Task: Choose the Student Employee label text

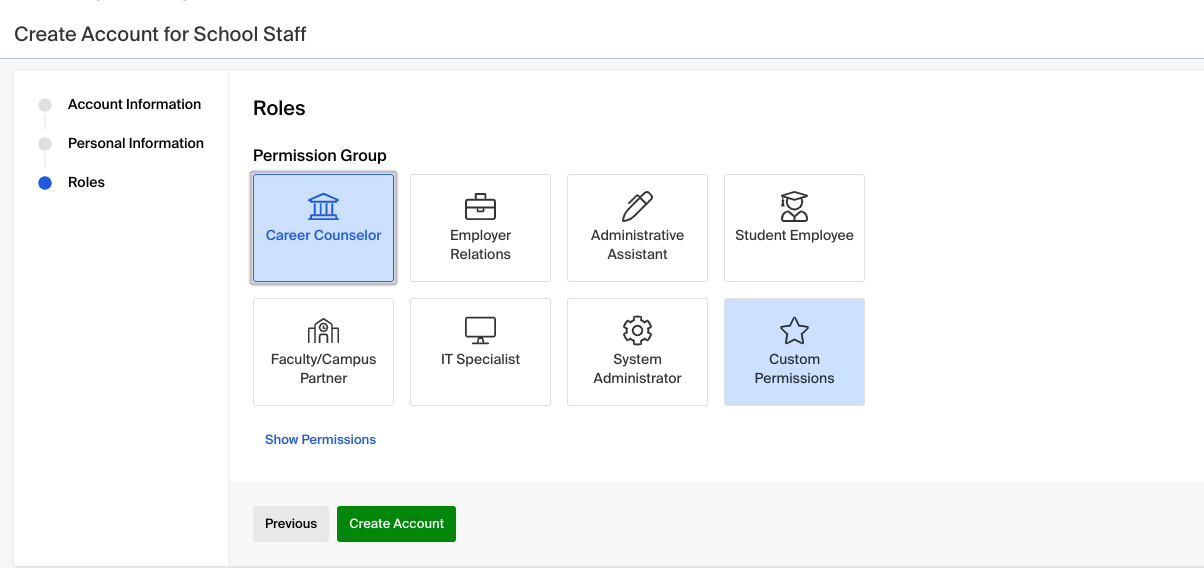Action: coord(794,236)
